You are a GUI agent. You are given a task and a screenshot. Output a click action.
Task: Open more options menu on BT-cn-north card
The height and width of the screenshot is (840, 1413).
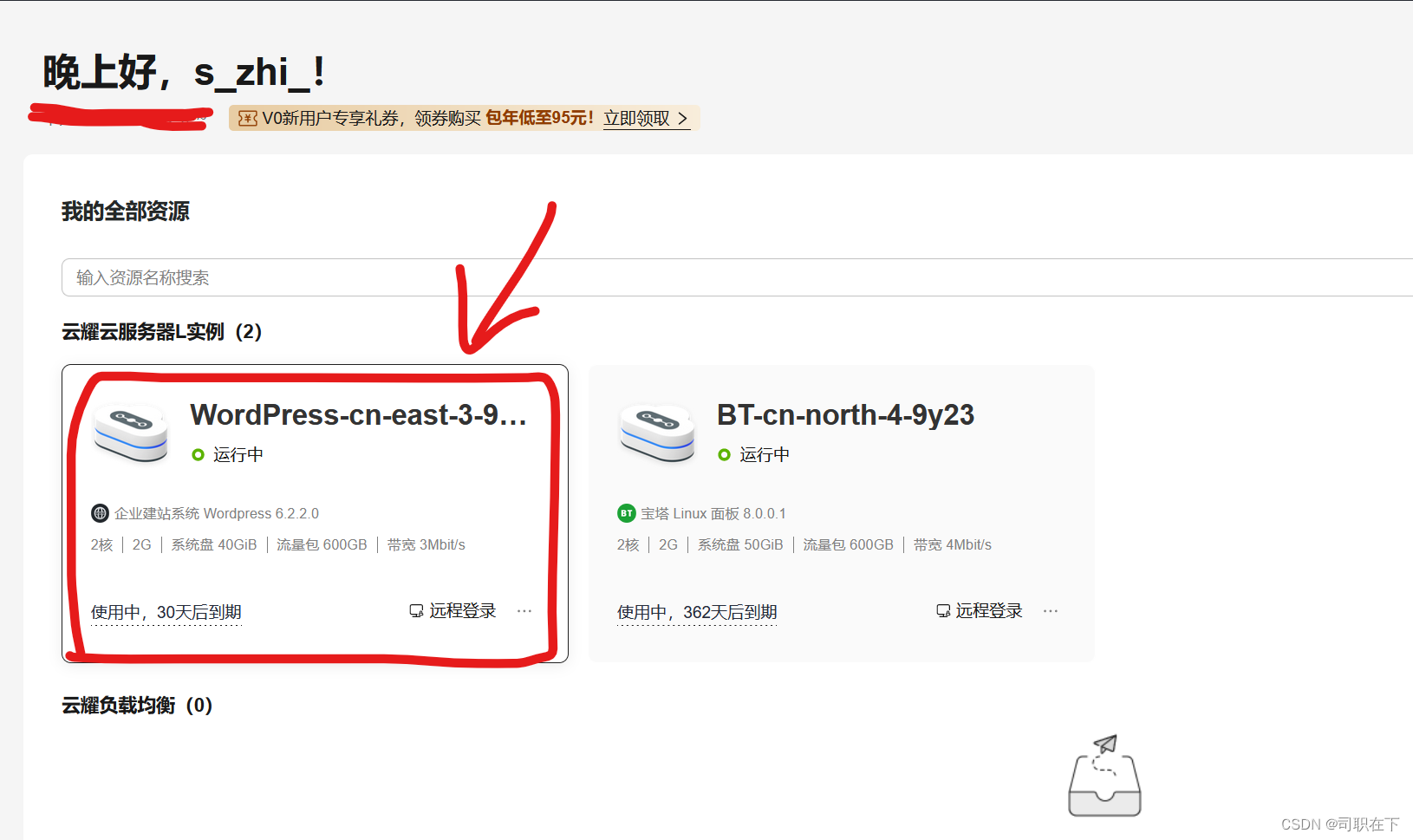(x=1051, y=611)
